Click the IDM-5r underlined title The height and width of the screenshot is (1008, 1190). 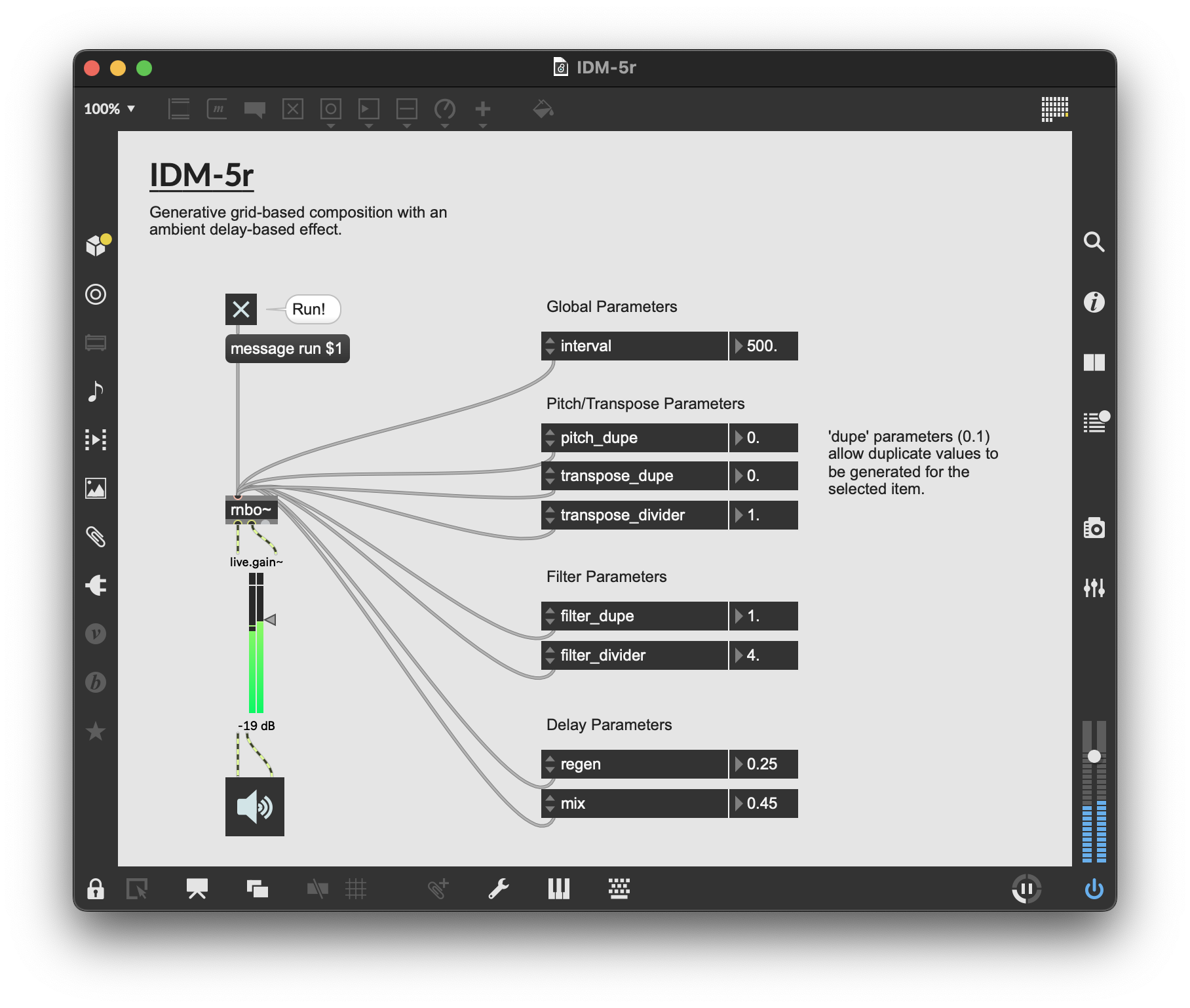[201, 176]
